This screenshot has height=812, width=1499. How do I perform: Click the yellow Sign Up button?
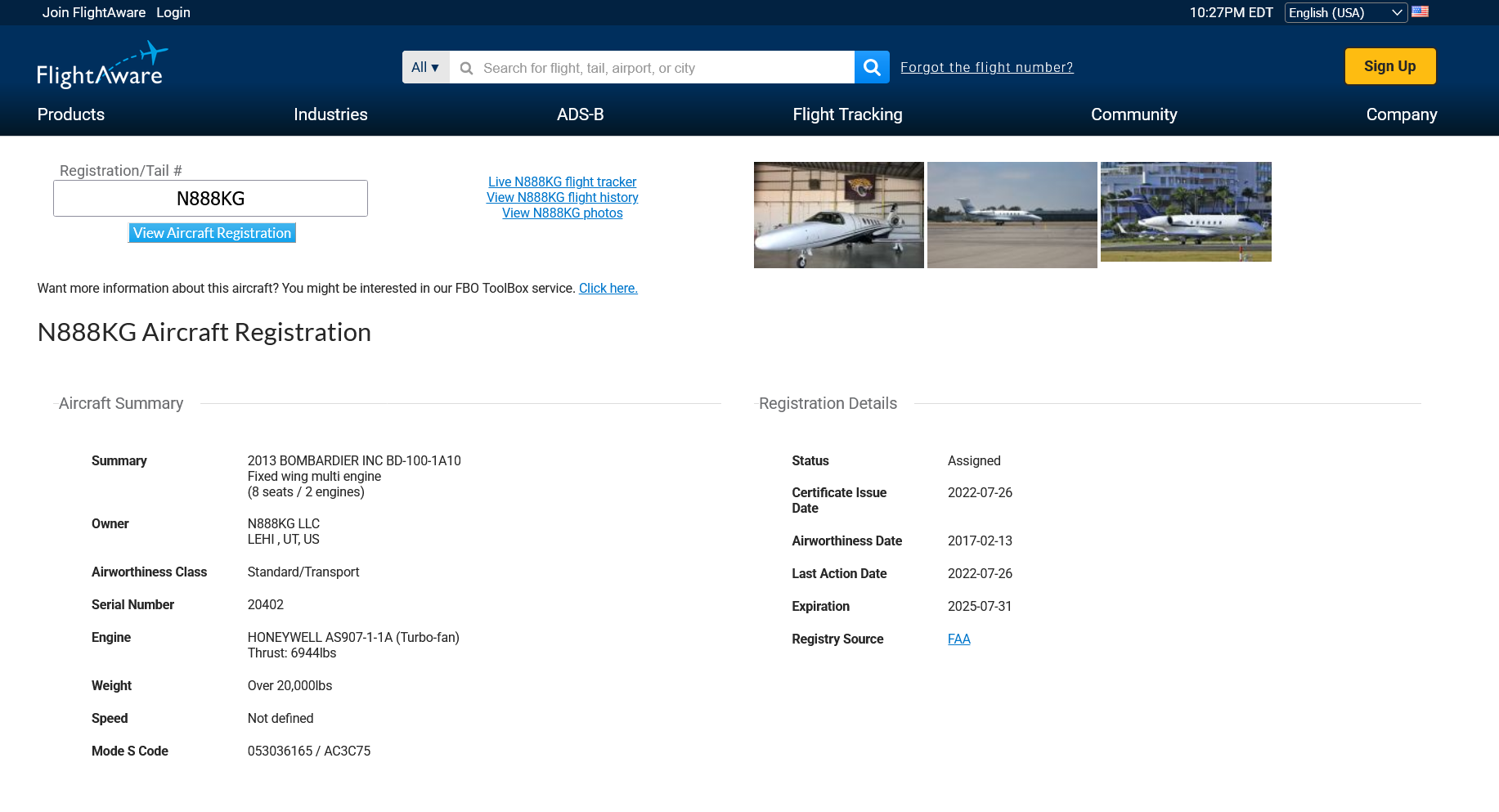(1390, 66)
